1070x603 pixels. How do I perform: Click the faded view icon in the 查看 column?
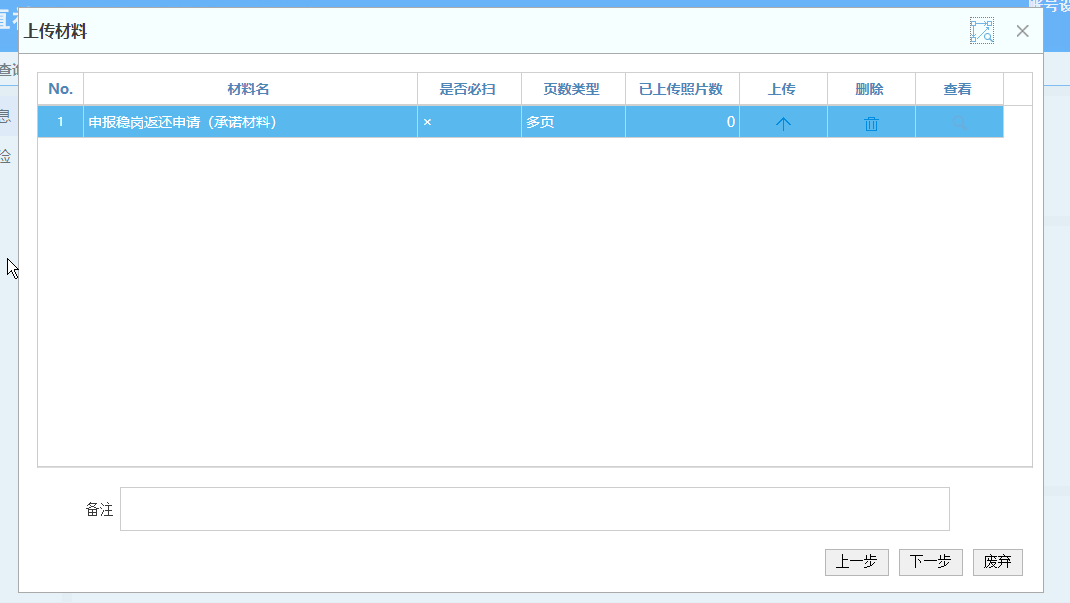pyautogui.click(x=959, y=123)
